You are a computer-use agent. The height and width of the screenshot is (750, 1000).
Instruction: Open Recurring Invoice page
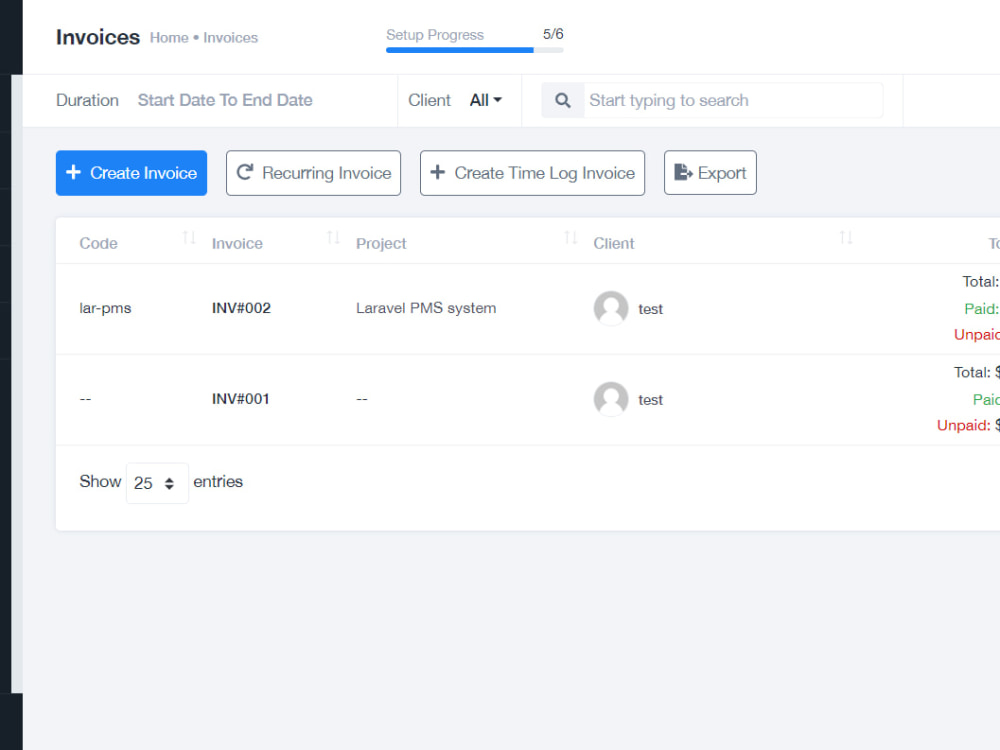pos(313,173)
